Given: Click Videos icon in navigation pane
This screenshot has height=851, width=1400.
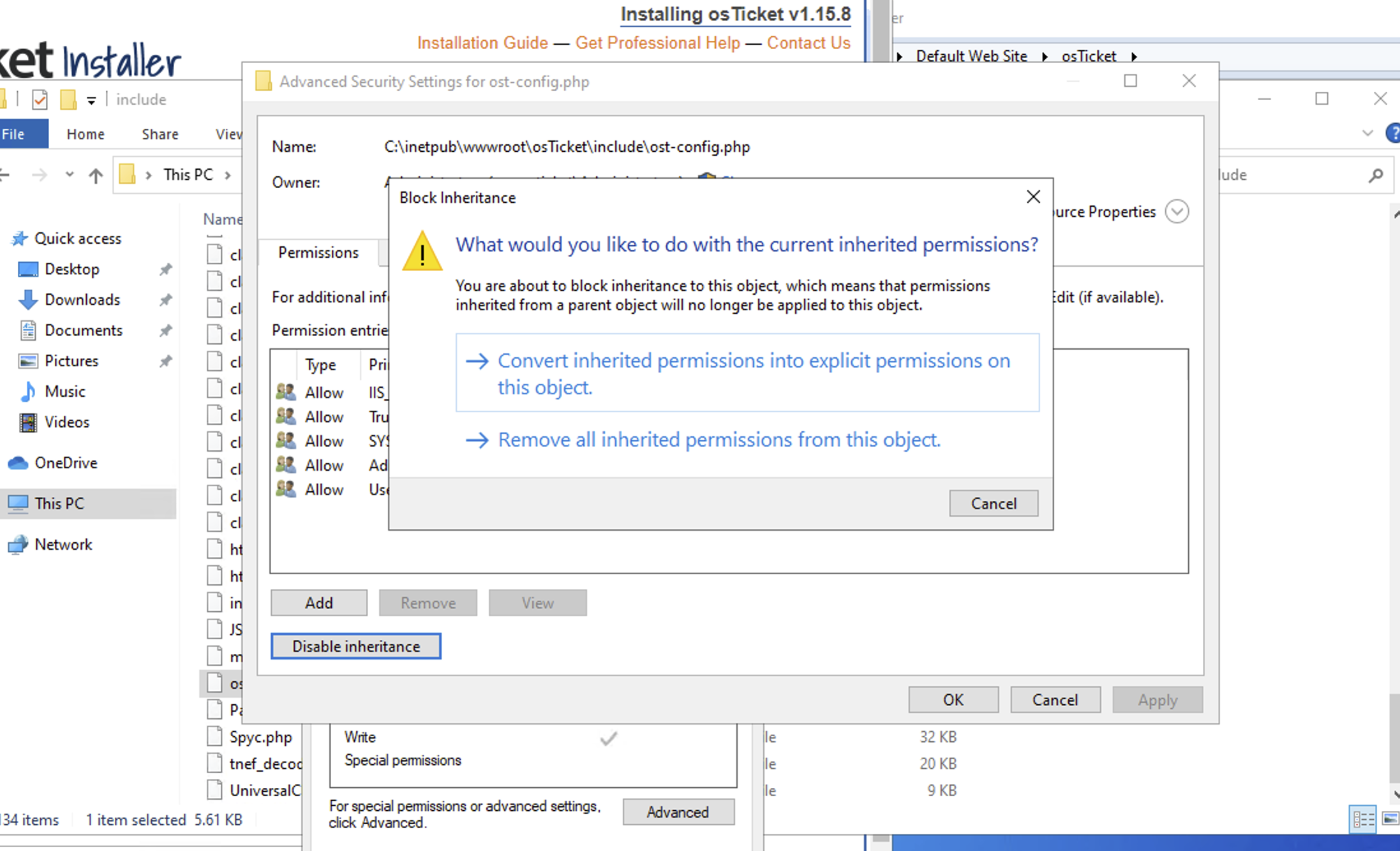Looking at the screenshot, I should 28,422.
